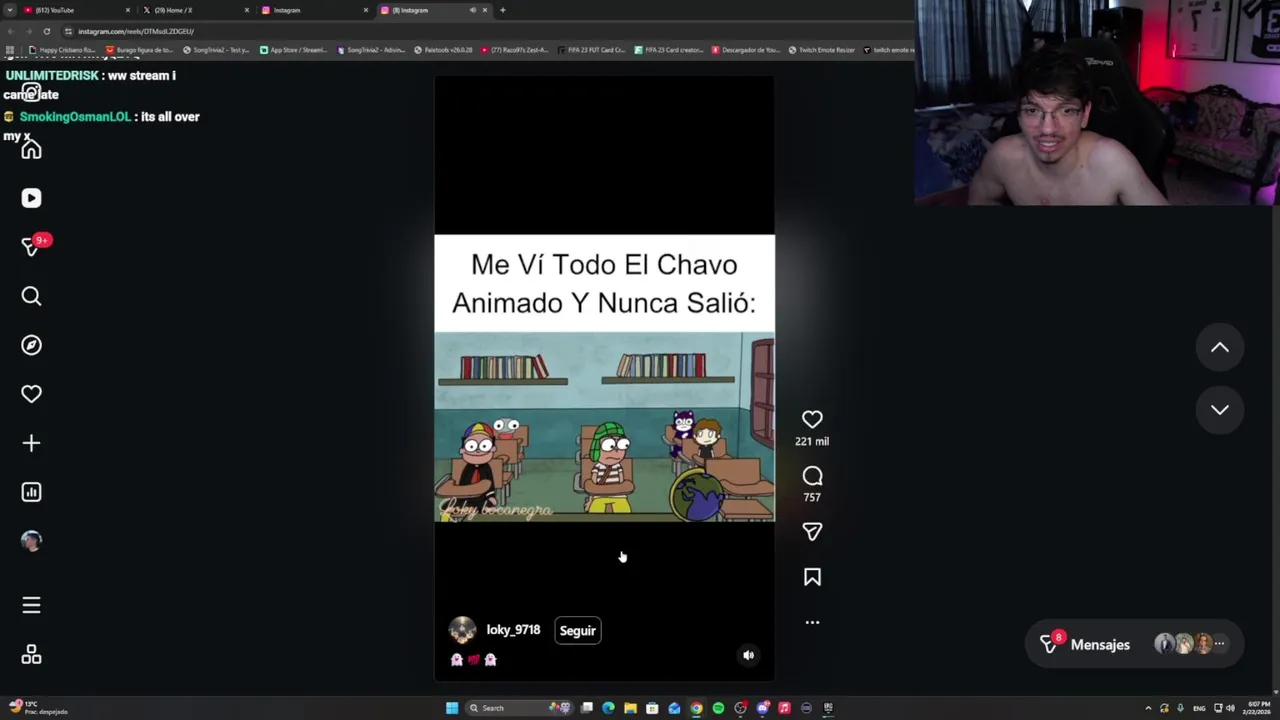
Task: Open the More hamburger menu in sidebar
Action: tap(31, 605)
